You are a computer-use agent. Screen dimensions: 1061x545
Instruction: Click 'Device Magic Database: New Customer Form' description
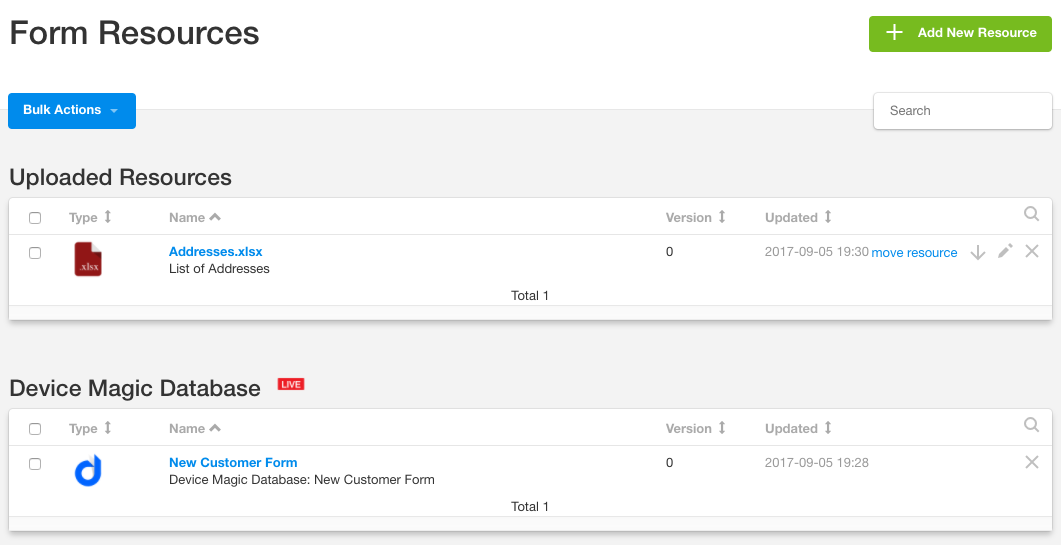[302, 480]
